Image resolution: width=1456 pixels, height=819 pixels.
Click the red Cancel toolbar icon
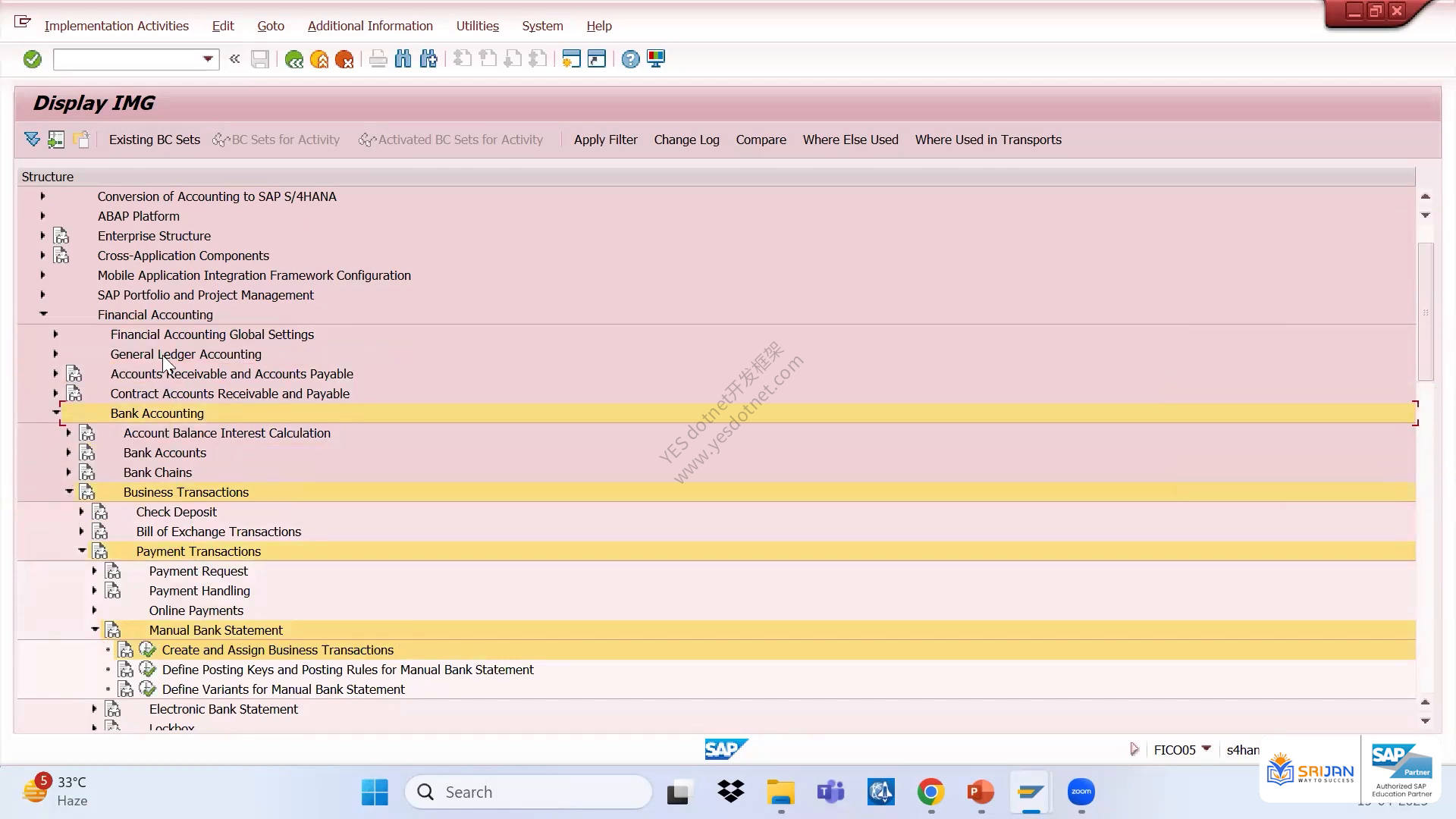[x=344, y=59]
